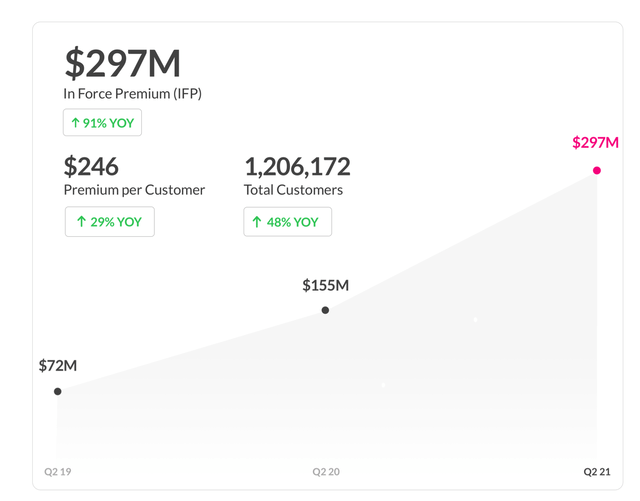This screenshot has height=501, width=640.
Task: Click the green up arrow beside 29% YOY
Action: click(x=81, y=222)
